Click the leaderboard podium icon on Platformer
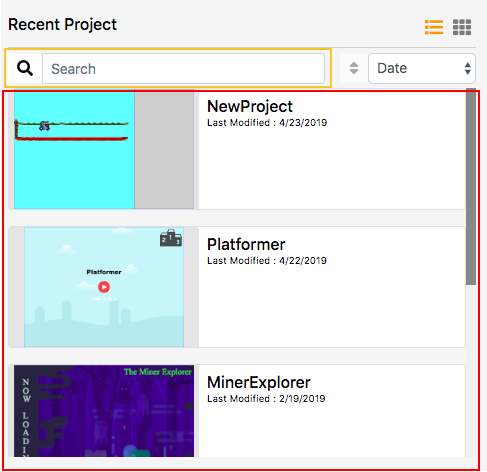487x472 pixels. (x=171, y=238)
